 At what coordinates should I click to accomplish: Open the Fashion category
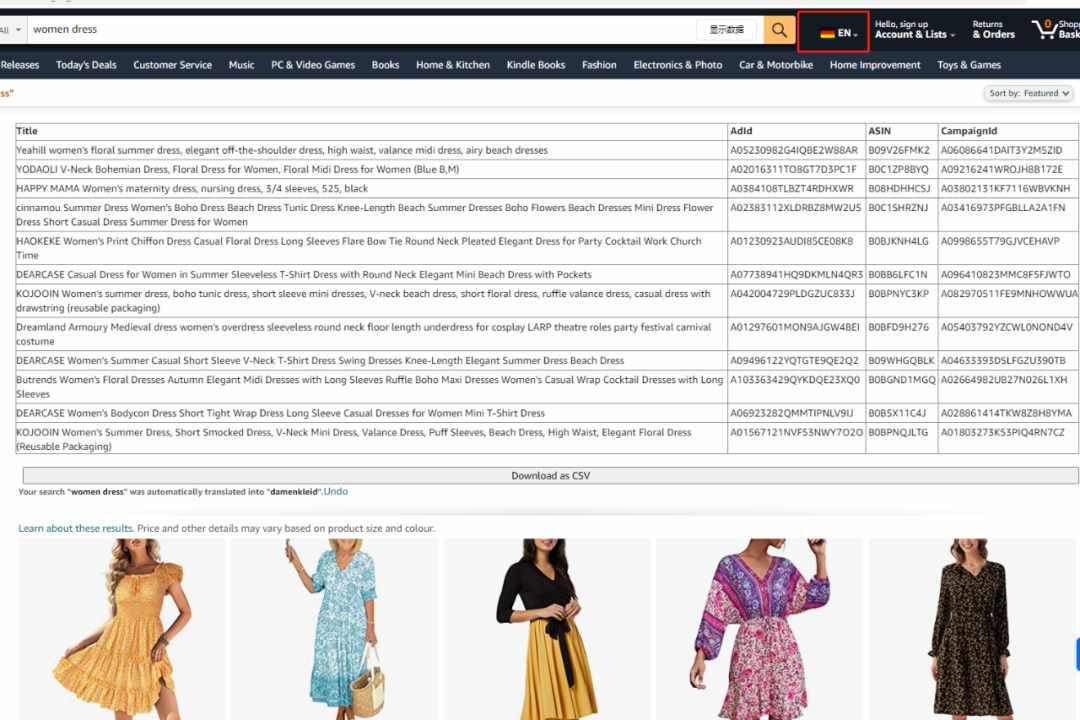(599, 65)
